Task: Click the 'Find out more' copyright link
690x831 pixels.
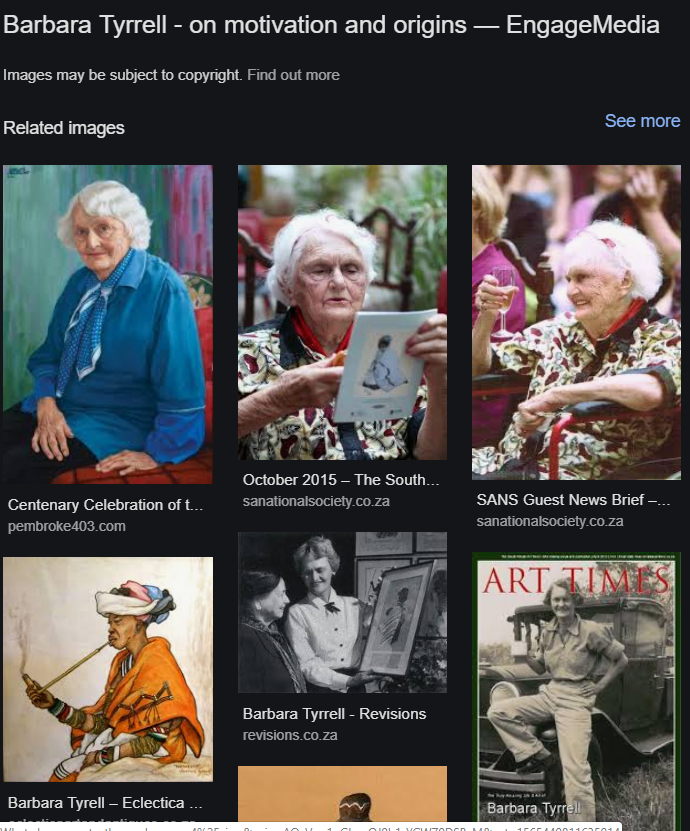Action: [293, 75]
